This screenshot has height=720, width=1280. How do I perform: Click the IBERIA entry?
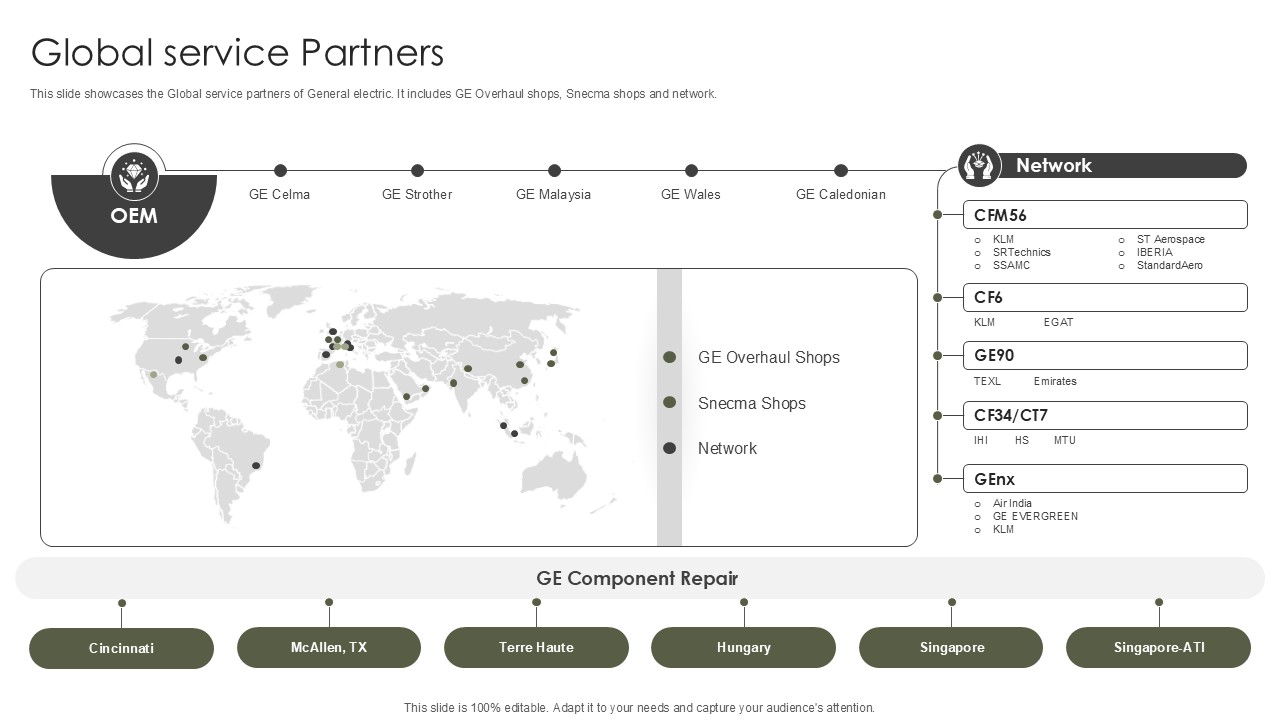point(1155,252)
